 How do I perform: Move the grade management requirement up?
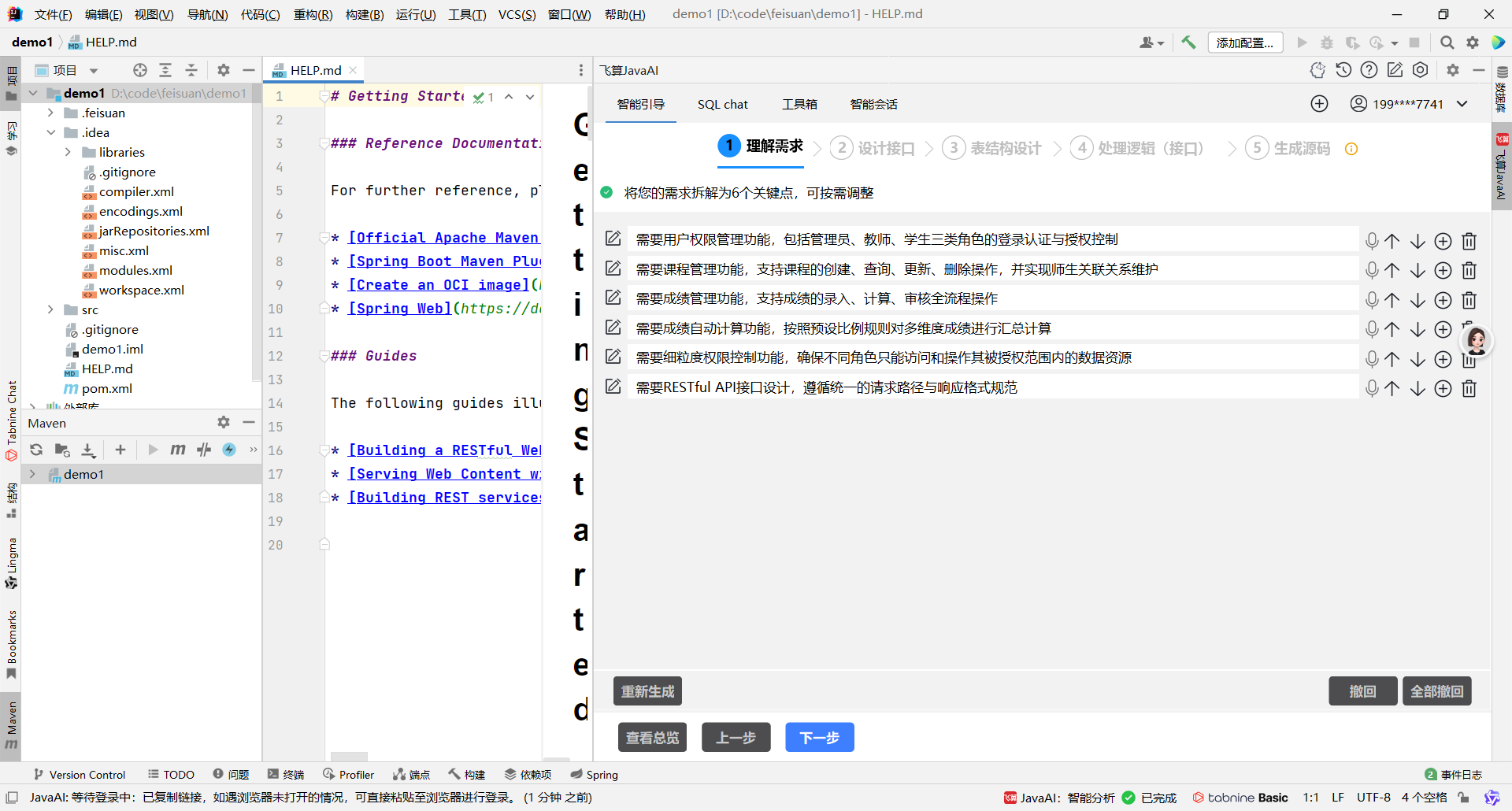coord(1392,300)
